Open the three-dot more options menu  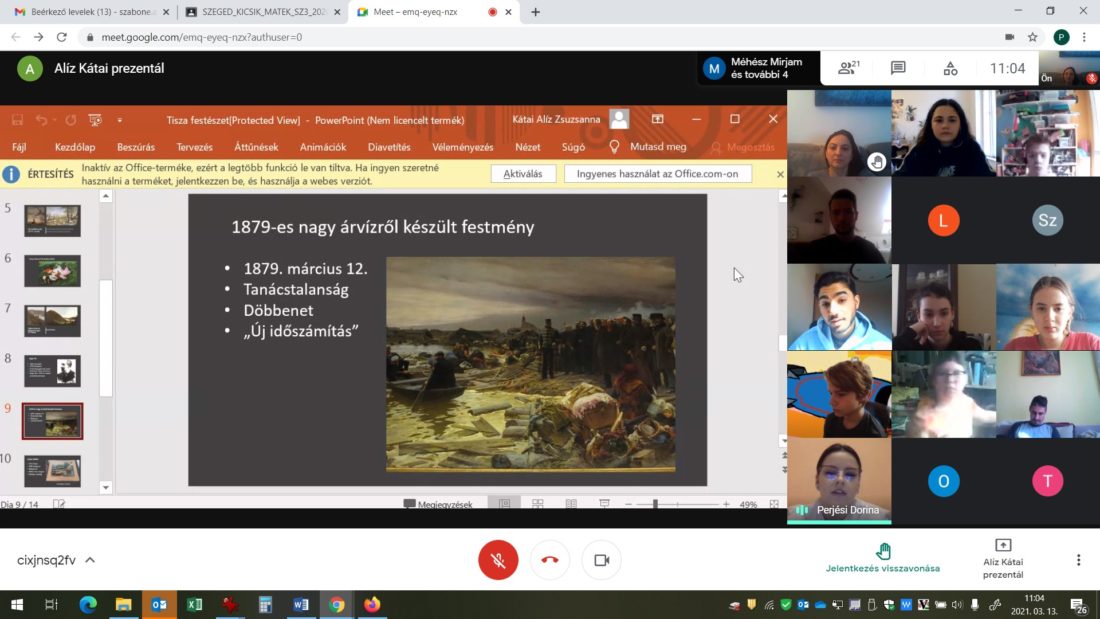pyautogui.click(x=1078, y=560)
